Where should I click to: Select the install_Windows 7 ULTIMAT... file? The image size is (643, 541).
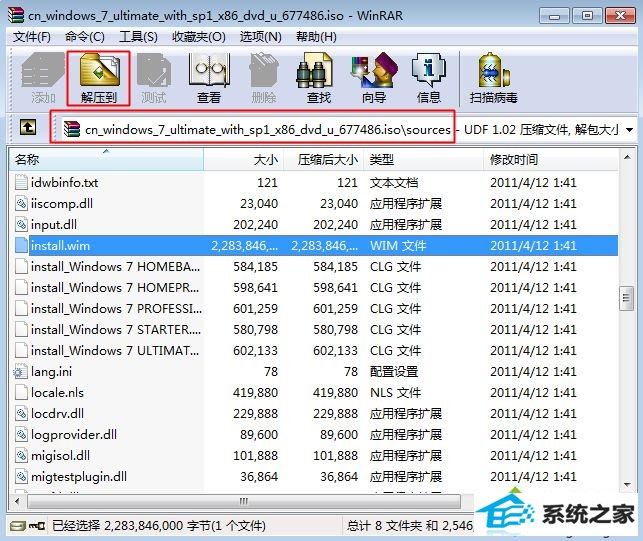(114, 350)
